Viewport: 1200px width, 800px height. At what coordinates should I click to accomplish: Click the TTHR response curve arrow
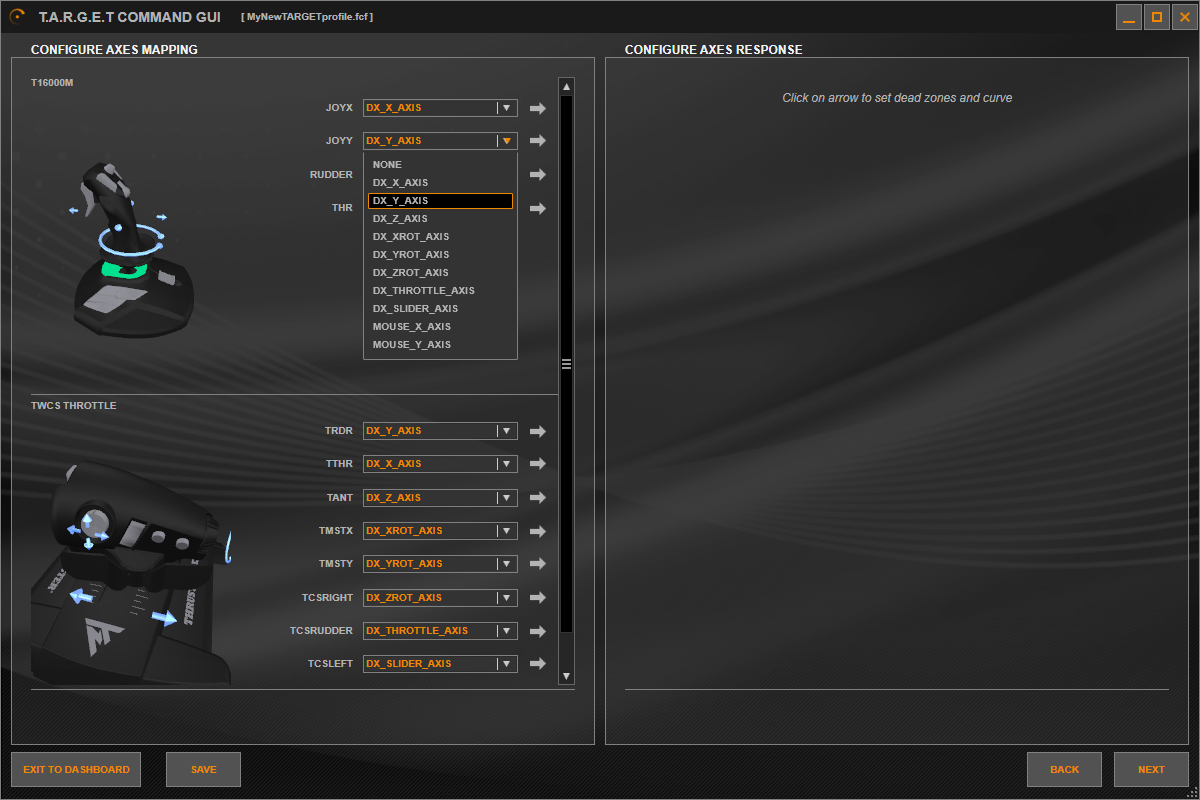click(x=537, y=464)
